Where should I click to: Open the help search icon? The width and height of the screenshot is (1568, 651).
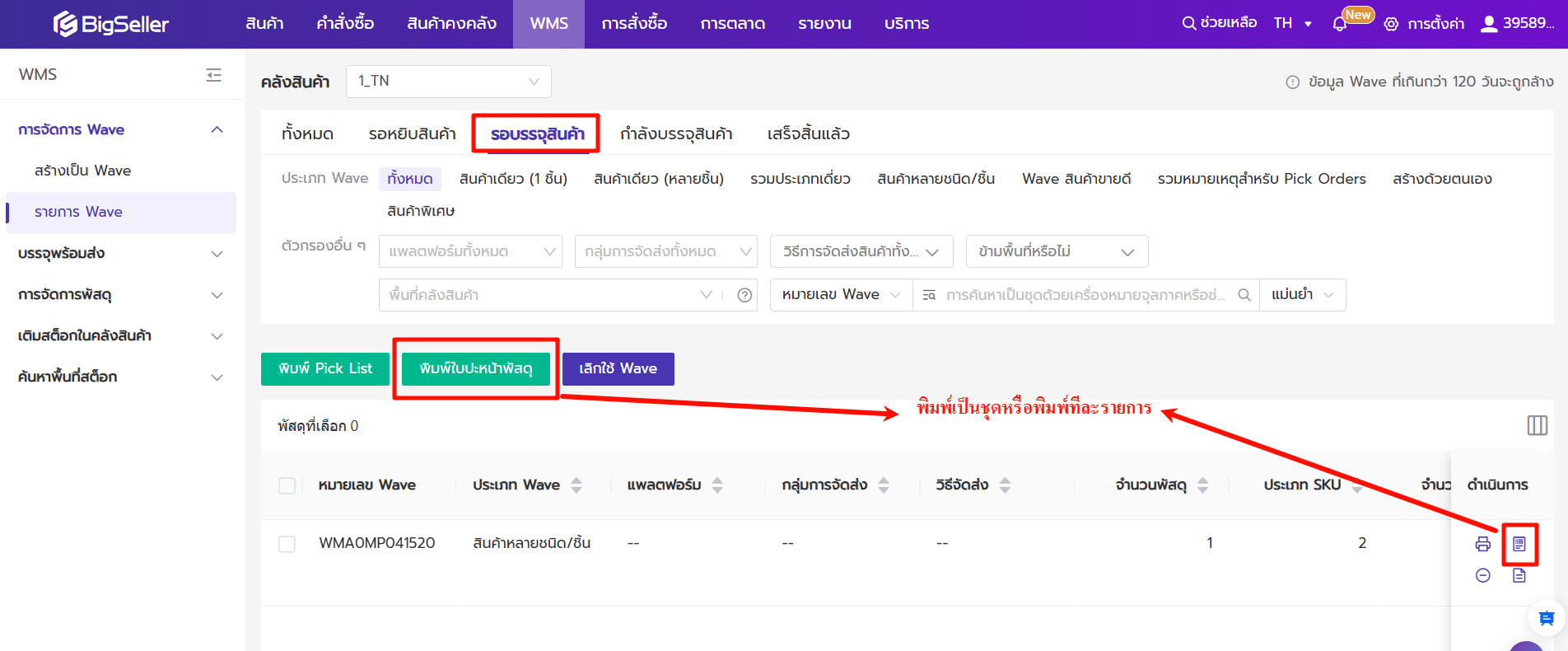pos(1188,23)
